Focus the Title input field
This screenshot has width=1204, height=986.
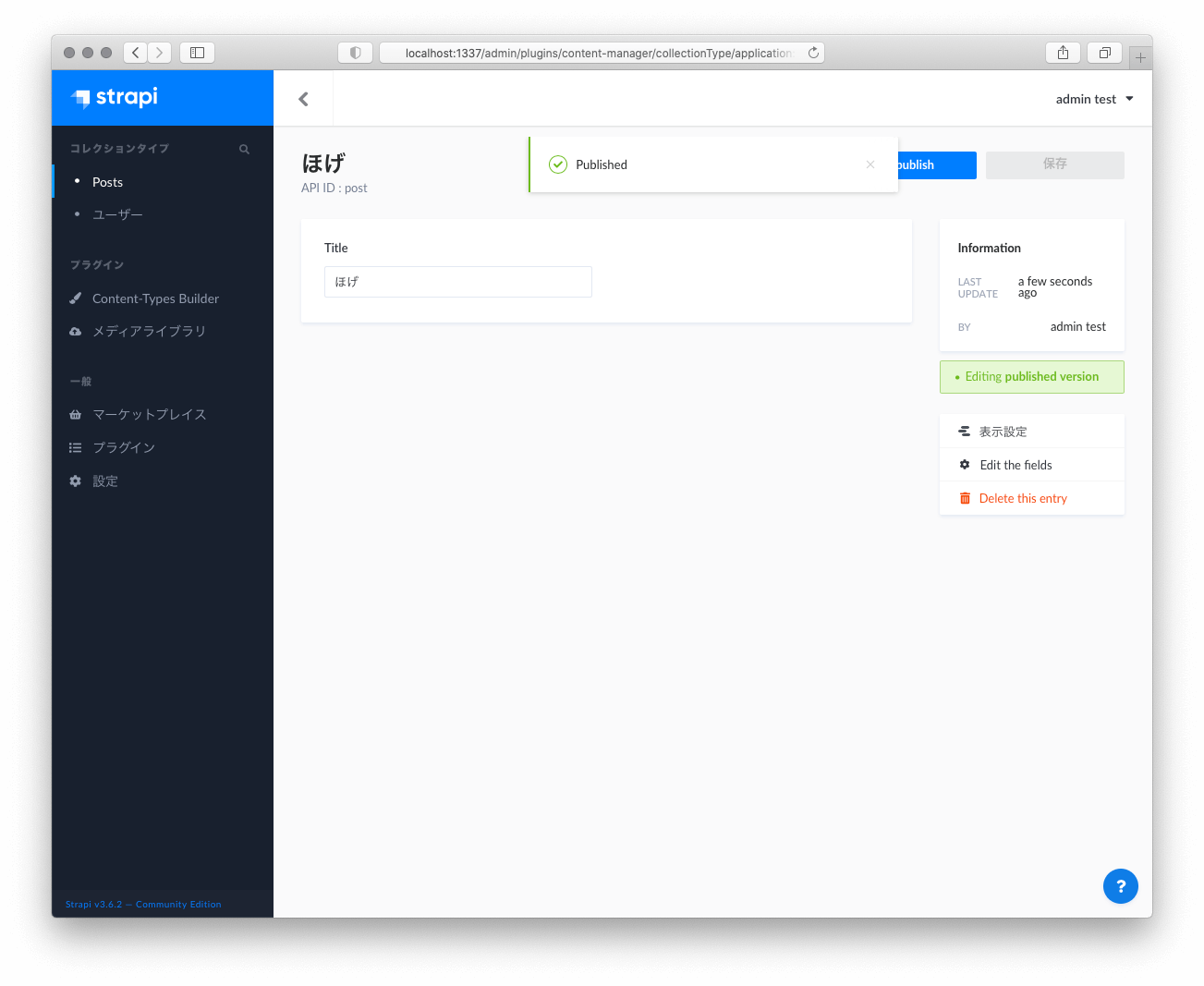tap(458, 282)
